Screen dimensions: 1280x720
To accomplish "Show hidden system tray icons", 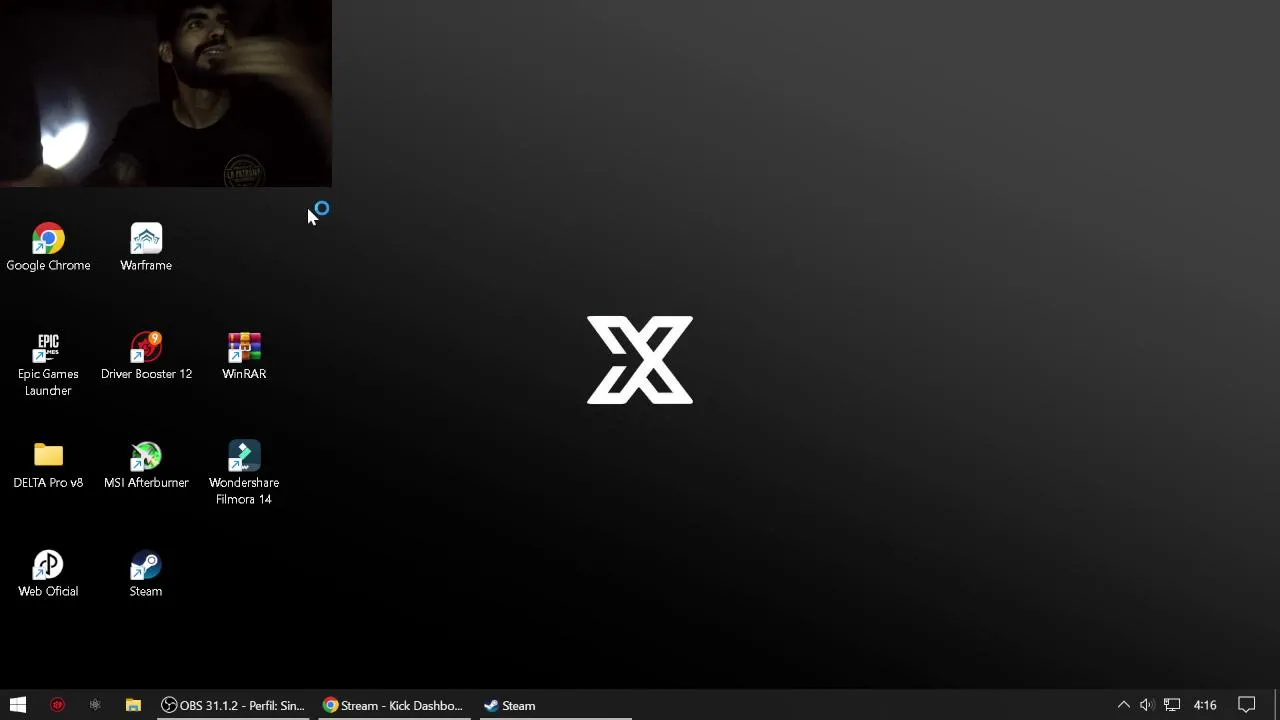I will [1123, 705].
